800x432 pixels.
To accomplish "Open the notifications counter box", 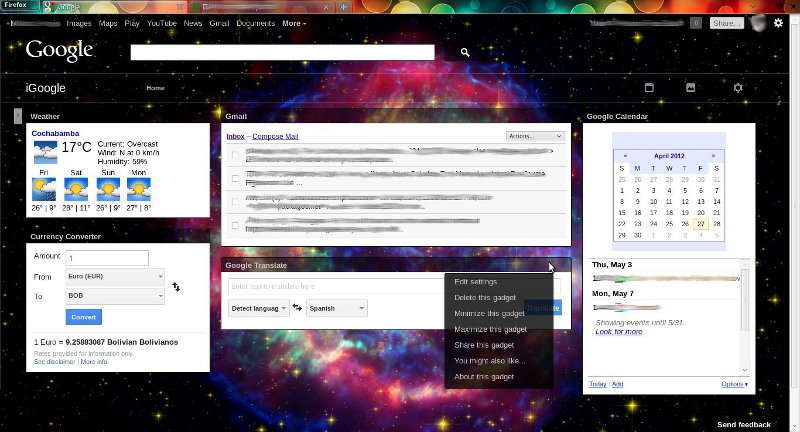I will click(696, 23).
